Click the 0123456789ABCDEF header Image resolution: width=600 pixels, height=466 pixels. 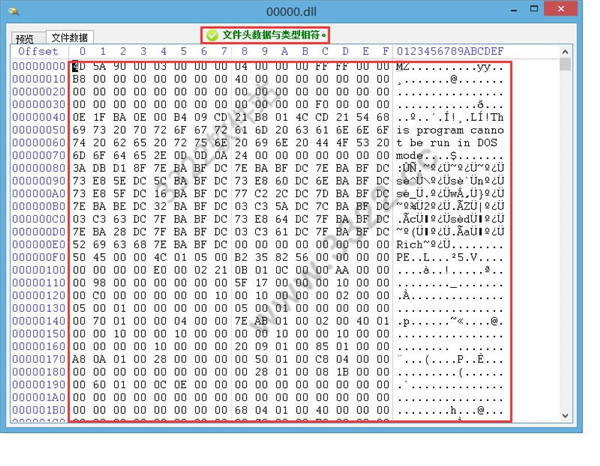click(450, 52)
